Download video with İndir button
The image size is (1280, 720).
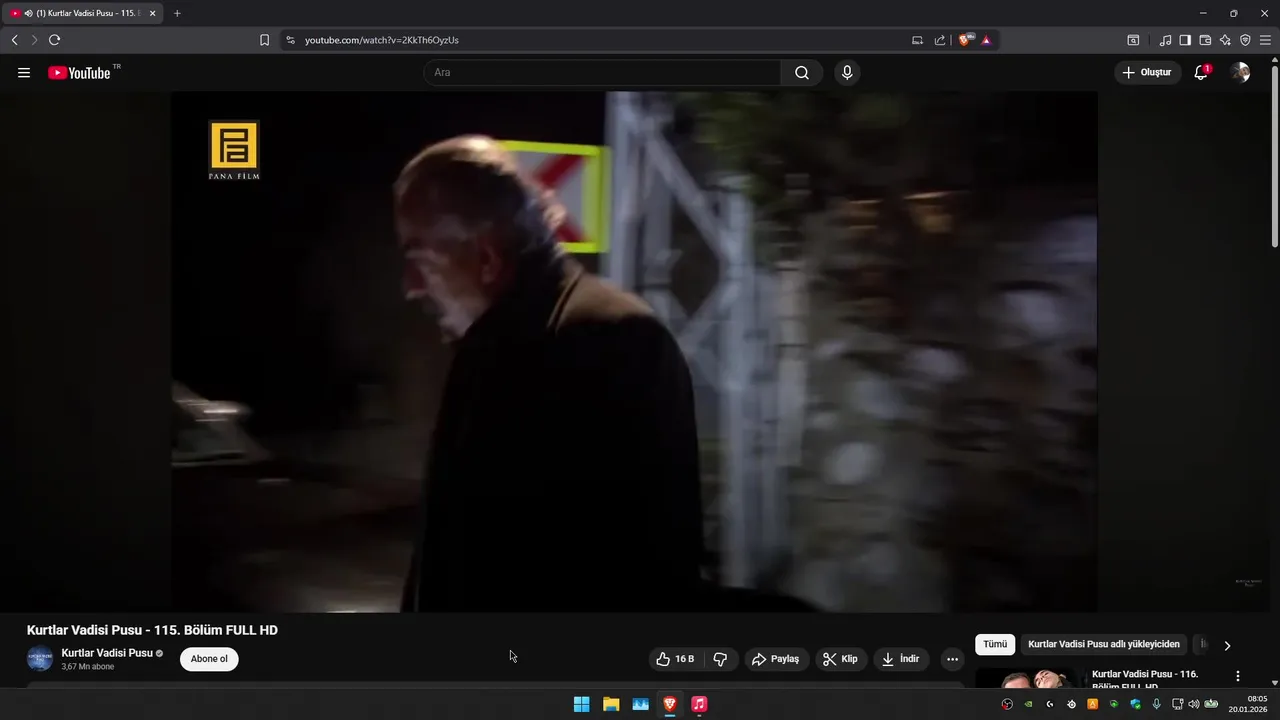pyautogui.click(x=899, y=659)
